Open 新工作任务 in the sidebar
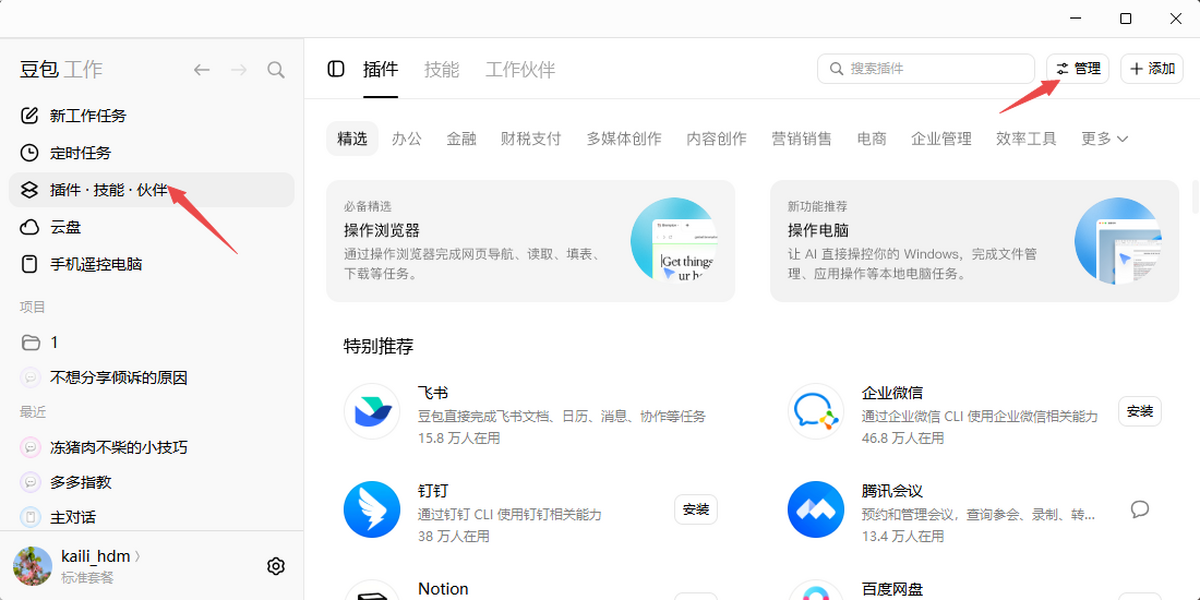 pos(152,116)
